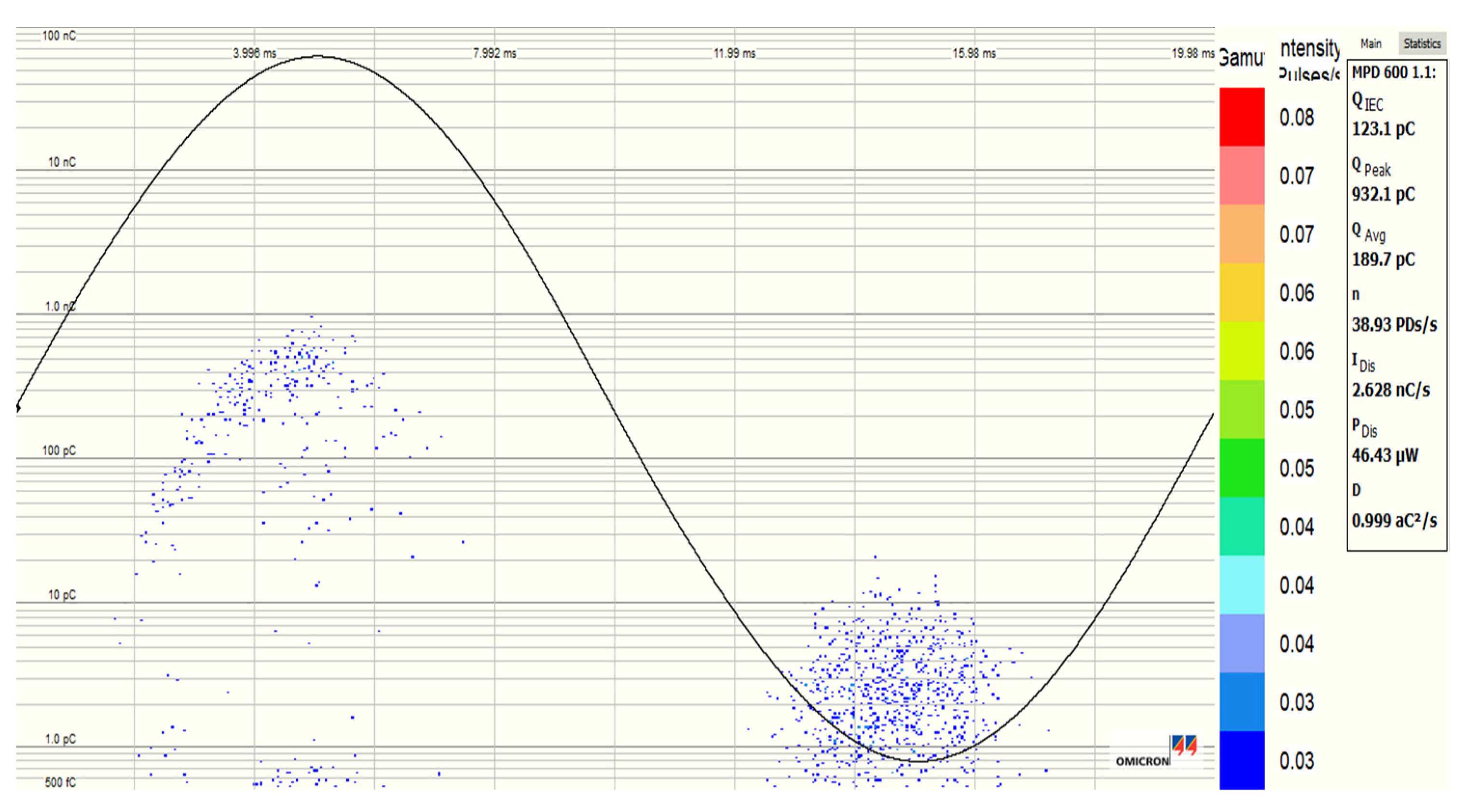Screen dimensions: 1482x812
Task: Click the sine wave peak on chart
Action: tap(317, 56)
